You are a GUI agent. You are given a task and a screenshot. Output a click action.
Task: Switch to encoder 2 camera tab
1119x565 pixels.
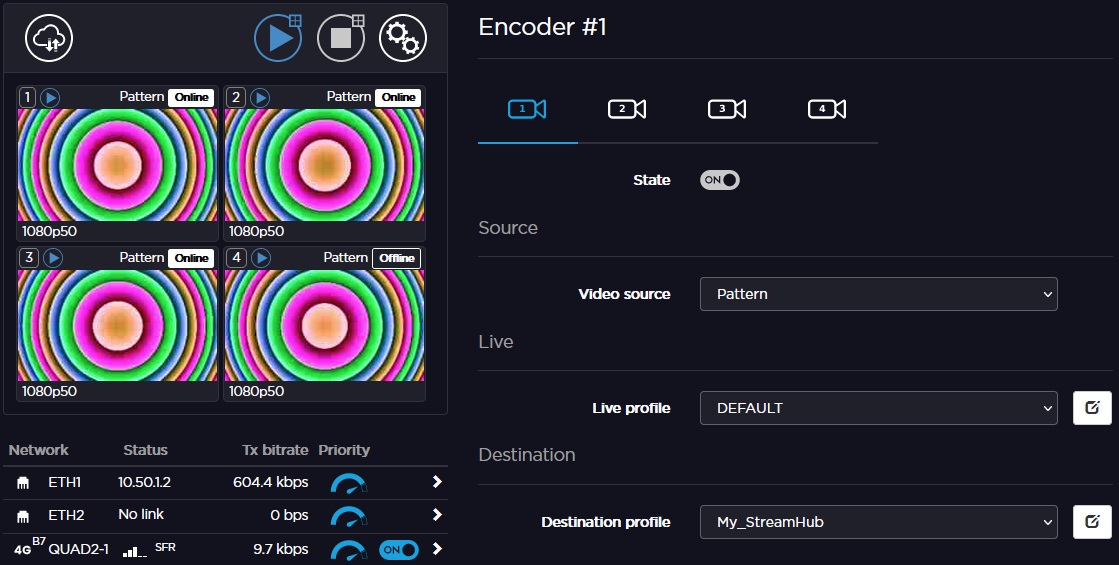click(x=627, y=109)
